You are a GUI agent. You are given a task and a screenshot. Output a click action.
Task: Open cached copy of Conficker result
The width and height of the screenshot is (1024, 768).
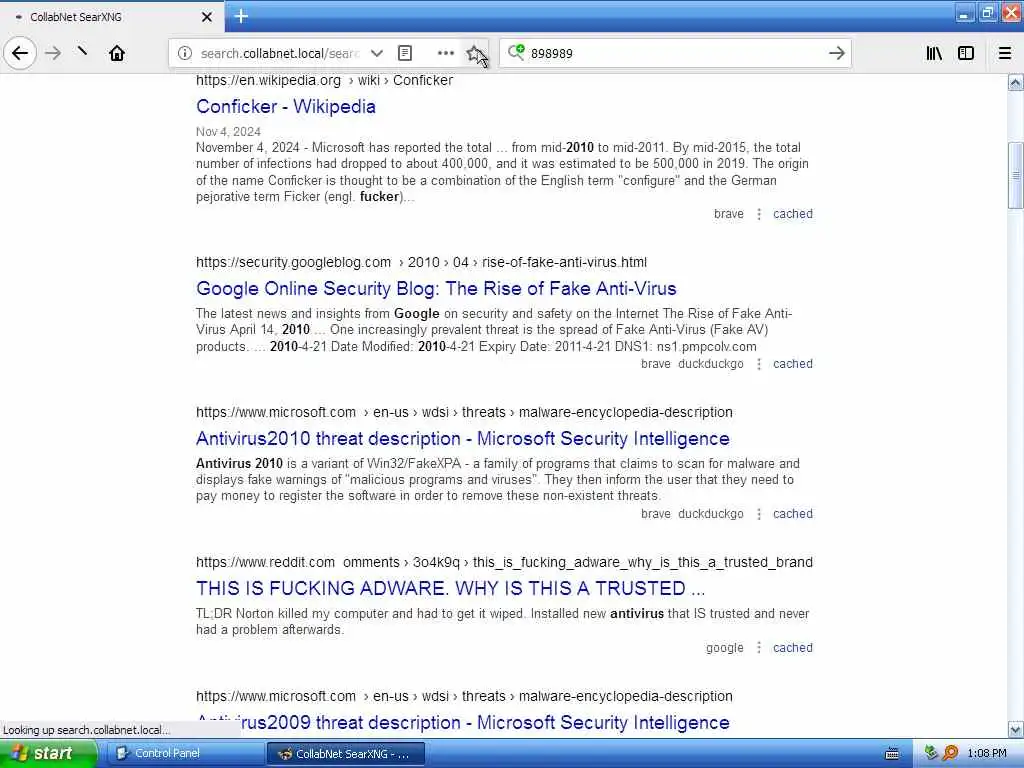click(793, 214)
